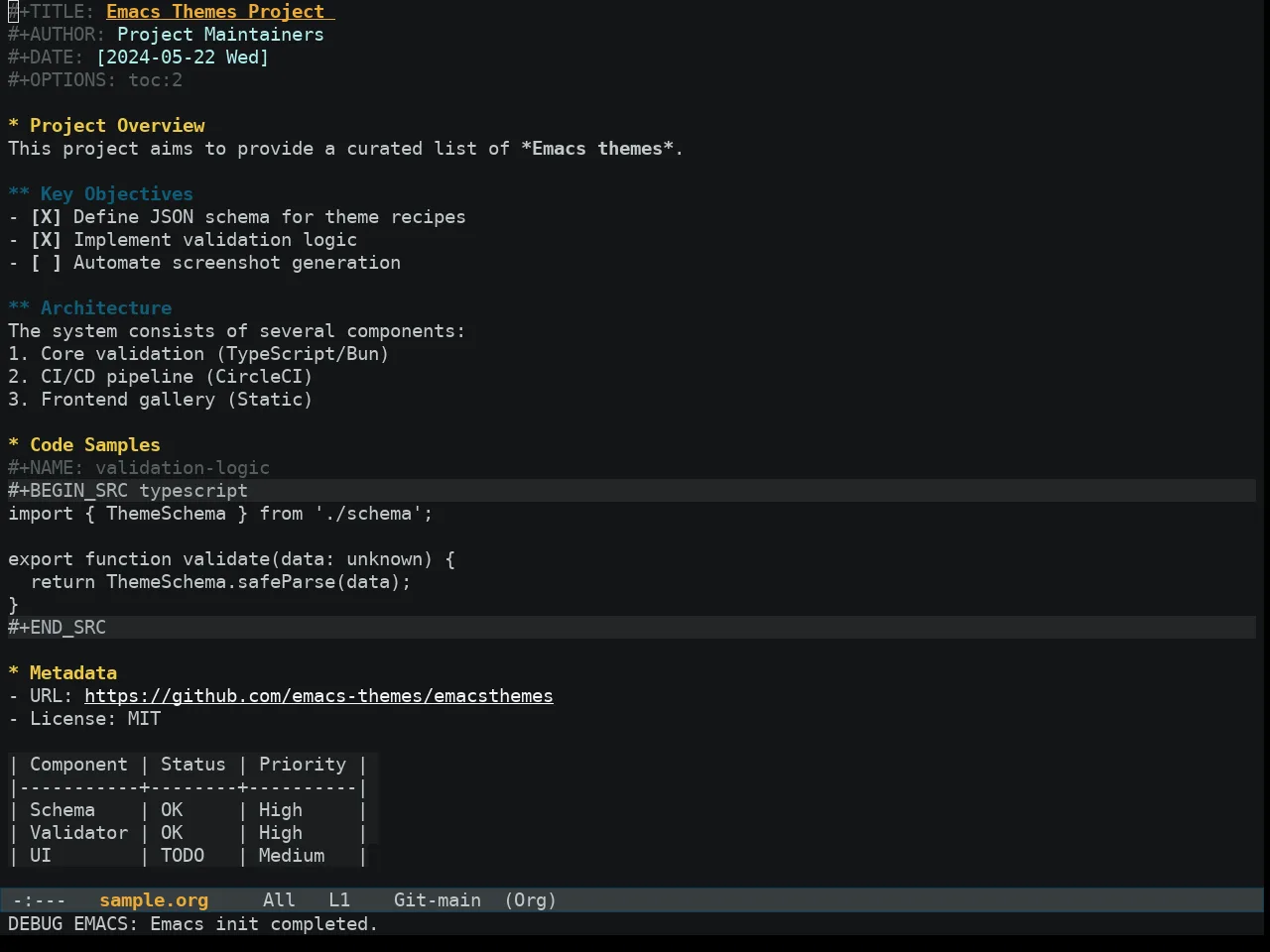
Task: Click the Status table header cell
Action: click(x=193, y=765)
